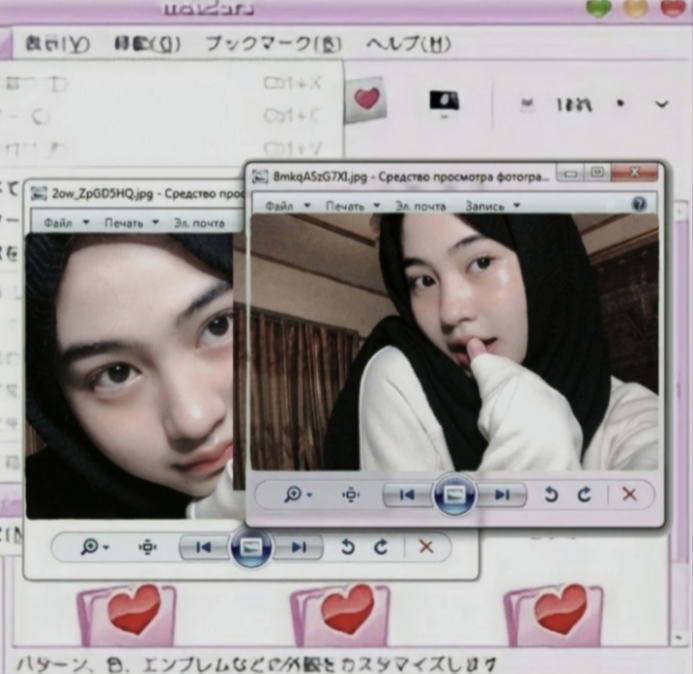Image resolution: width=693 pixels, height=674 pixels.
Task: Expand Печать dropdown in 8mkqASzG7XI.jpg window
Action: (352, 205)
